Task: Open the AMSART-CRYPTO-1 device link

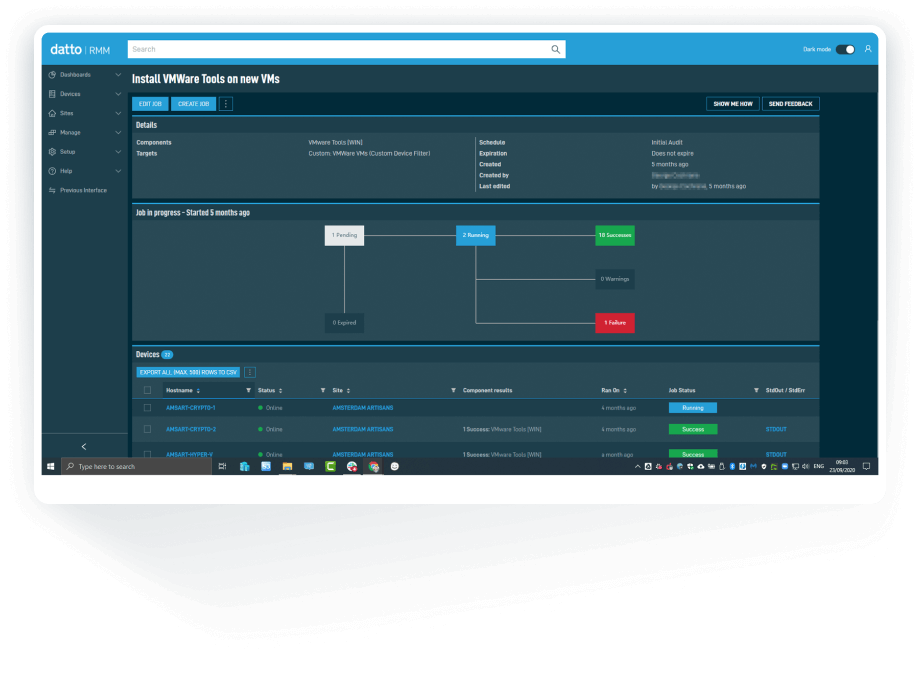Action: (x=191, y=408)
